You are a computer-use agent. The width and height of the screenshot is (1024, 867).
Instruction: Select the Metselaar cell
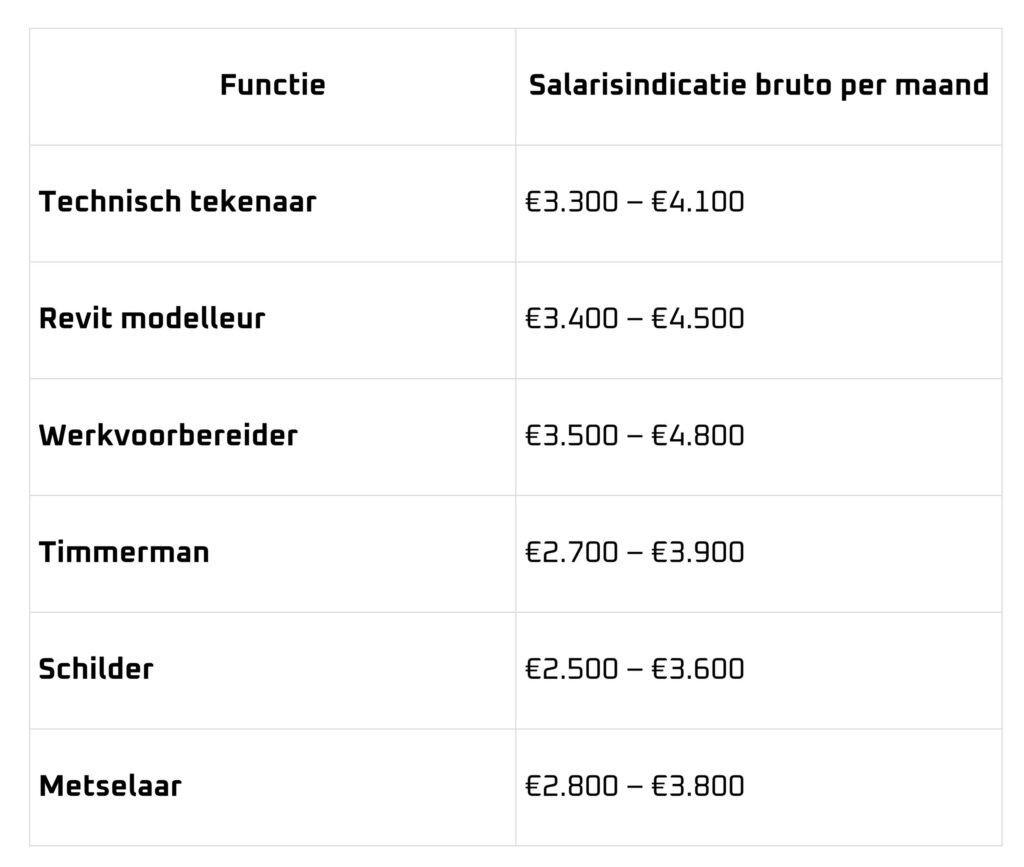point(272,788)
